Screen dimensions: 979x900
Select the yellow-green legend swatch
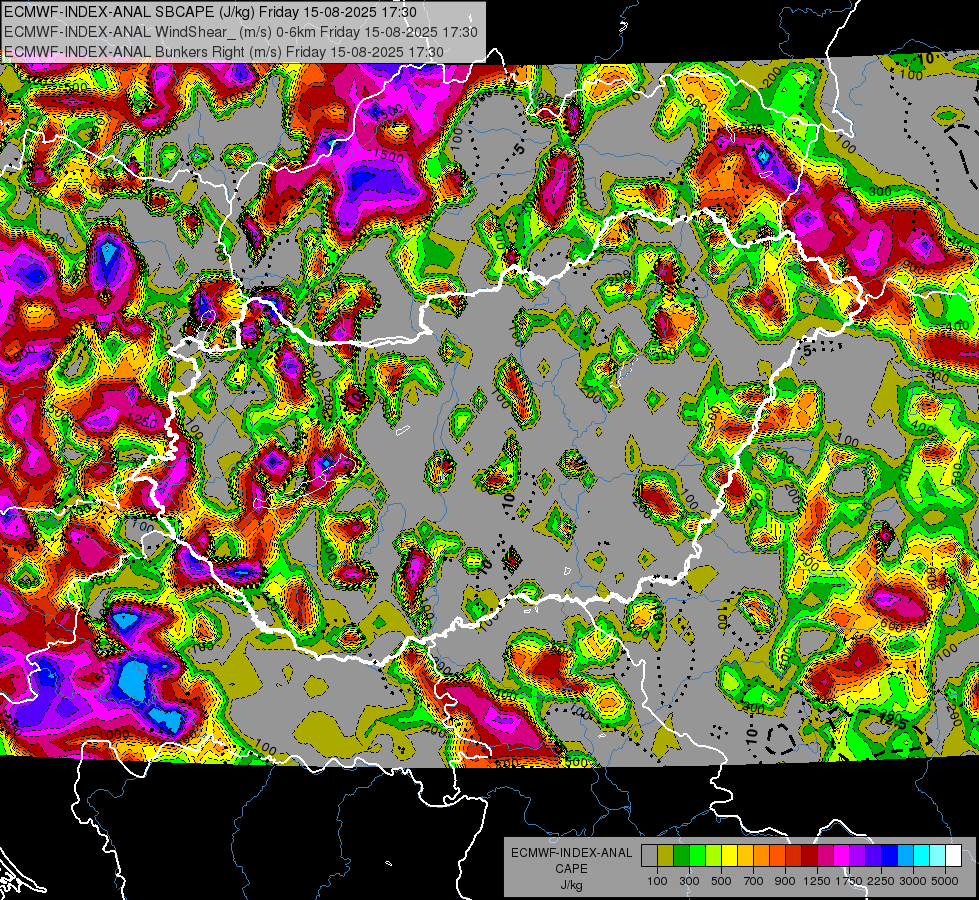tap(713, 856)
